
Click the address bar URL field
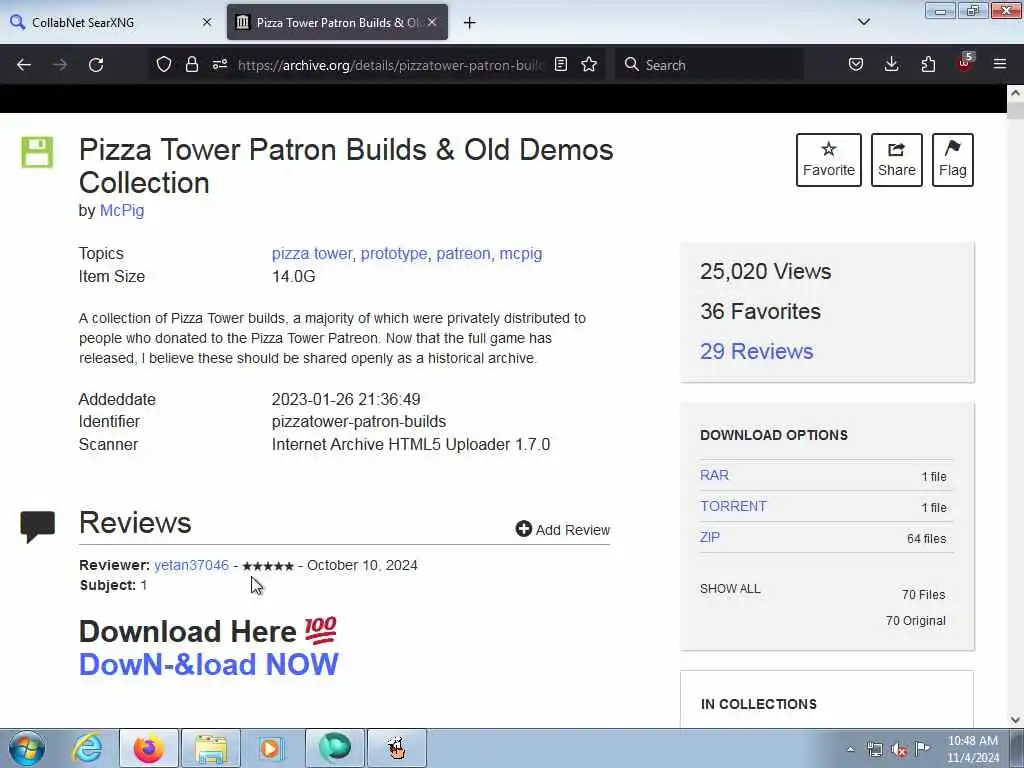point(390,65)
